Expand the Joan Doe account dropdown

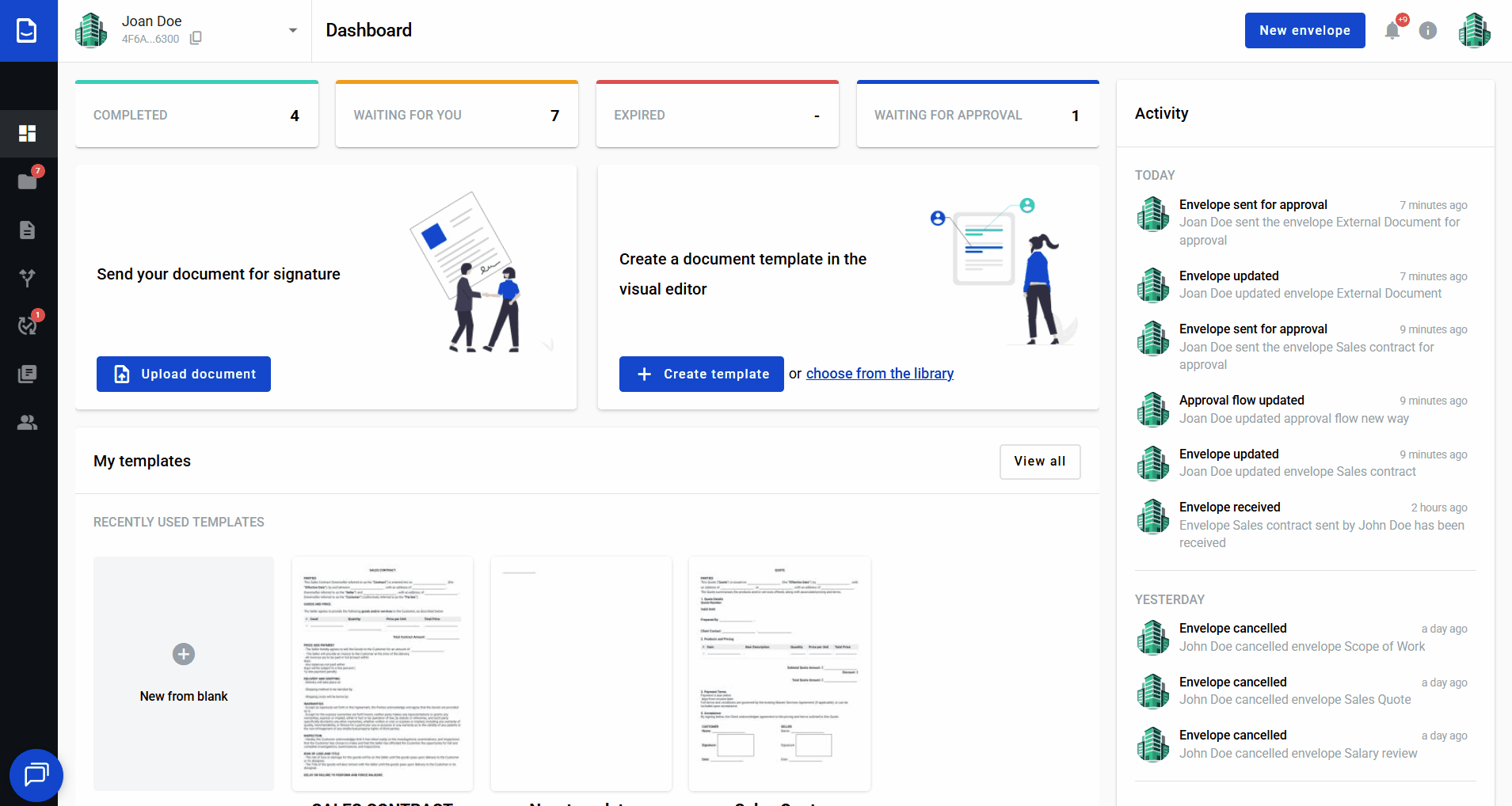tap(292, 31)
